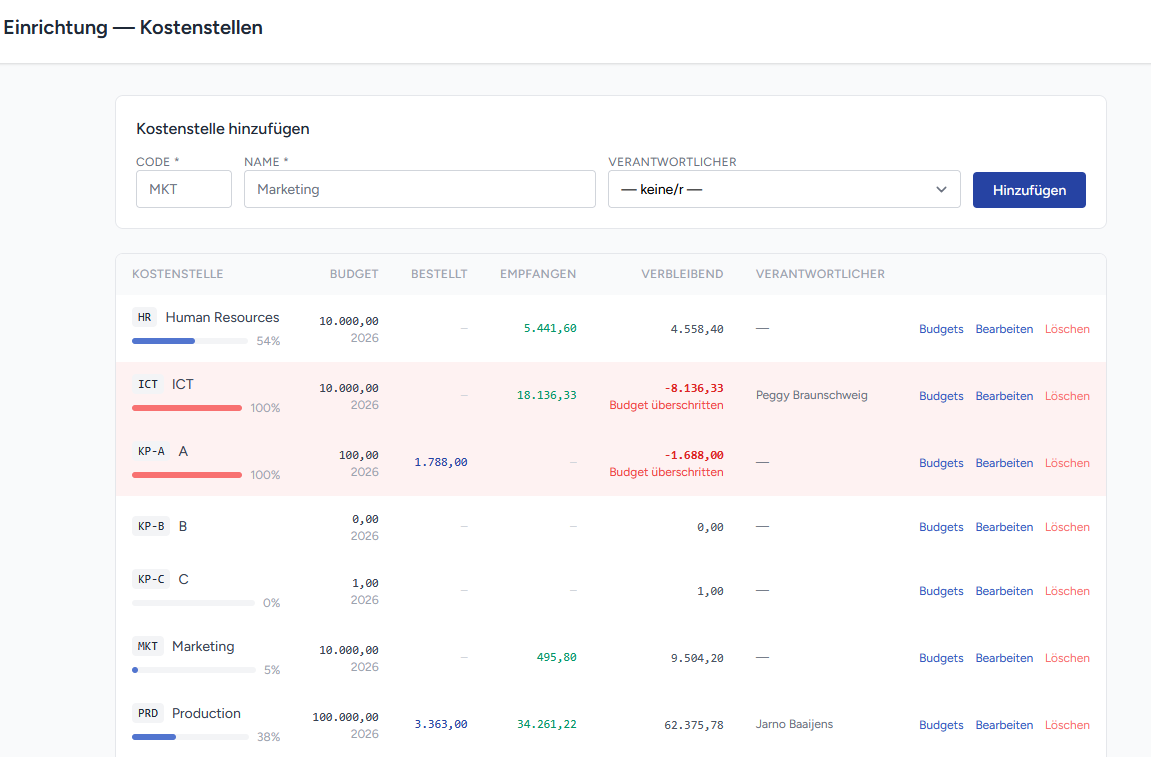Open Budgets for the ICT row
The width and height of the screenshot is (1151, 757).
(941, 396)
